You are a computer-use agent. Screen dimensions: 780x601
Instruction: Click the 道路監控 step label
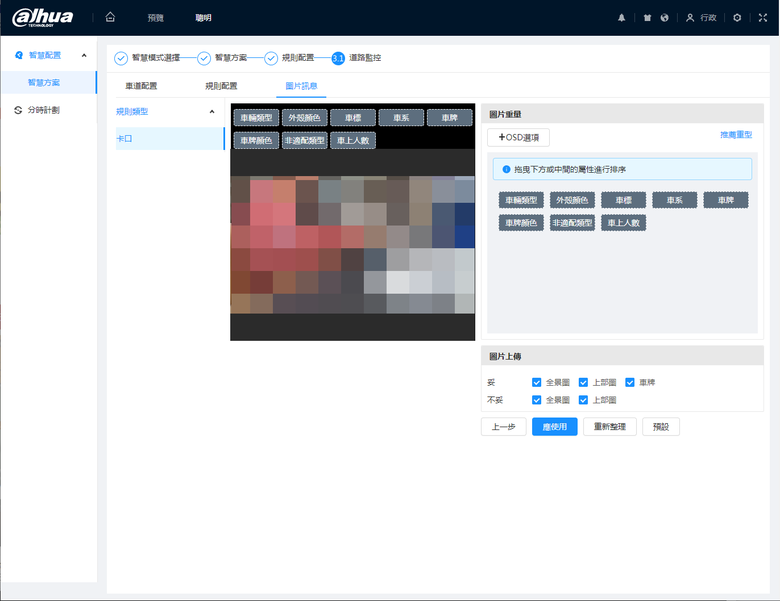tap(365, 58)
